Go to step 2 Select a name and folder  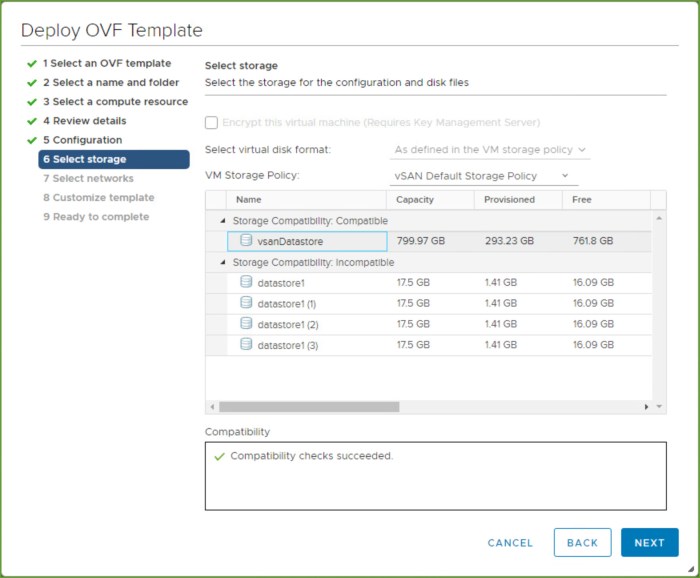pos(110,83)
